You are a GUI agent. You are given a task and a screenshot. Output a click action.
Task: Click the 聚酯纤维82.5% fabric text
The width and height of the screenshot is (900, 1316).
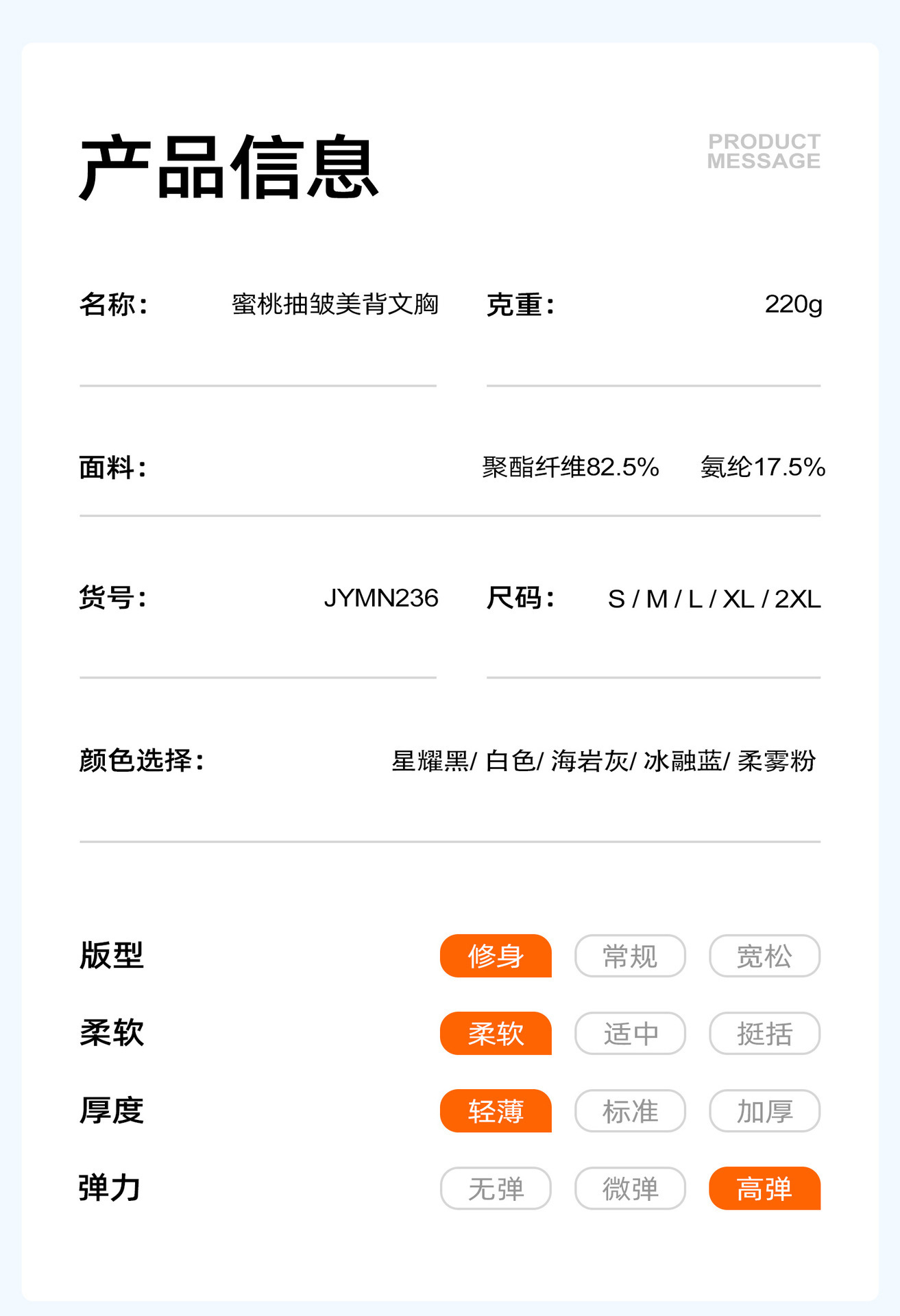pos(570,467)
